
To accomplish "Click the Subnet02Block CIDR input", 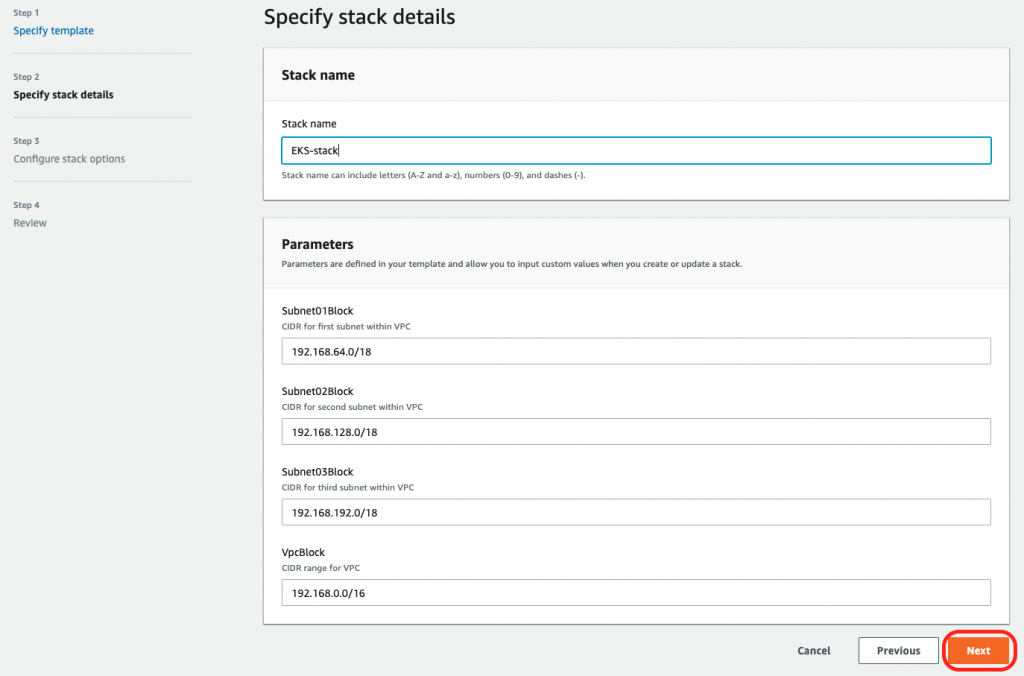I will (x=635, y=431).
